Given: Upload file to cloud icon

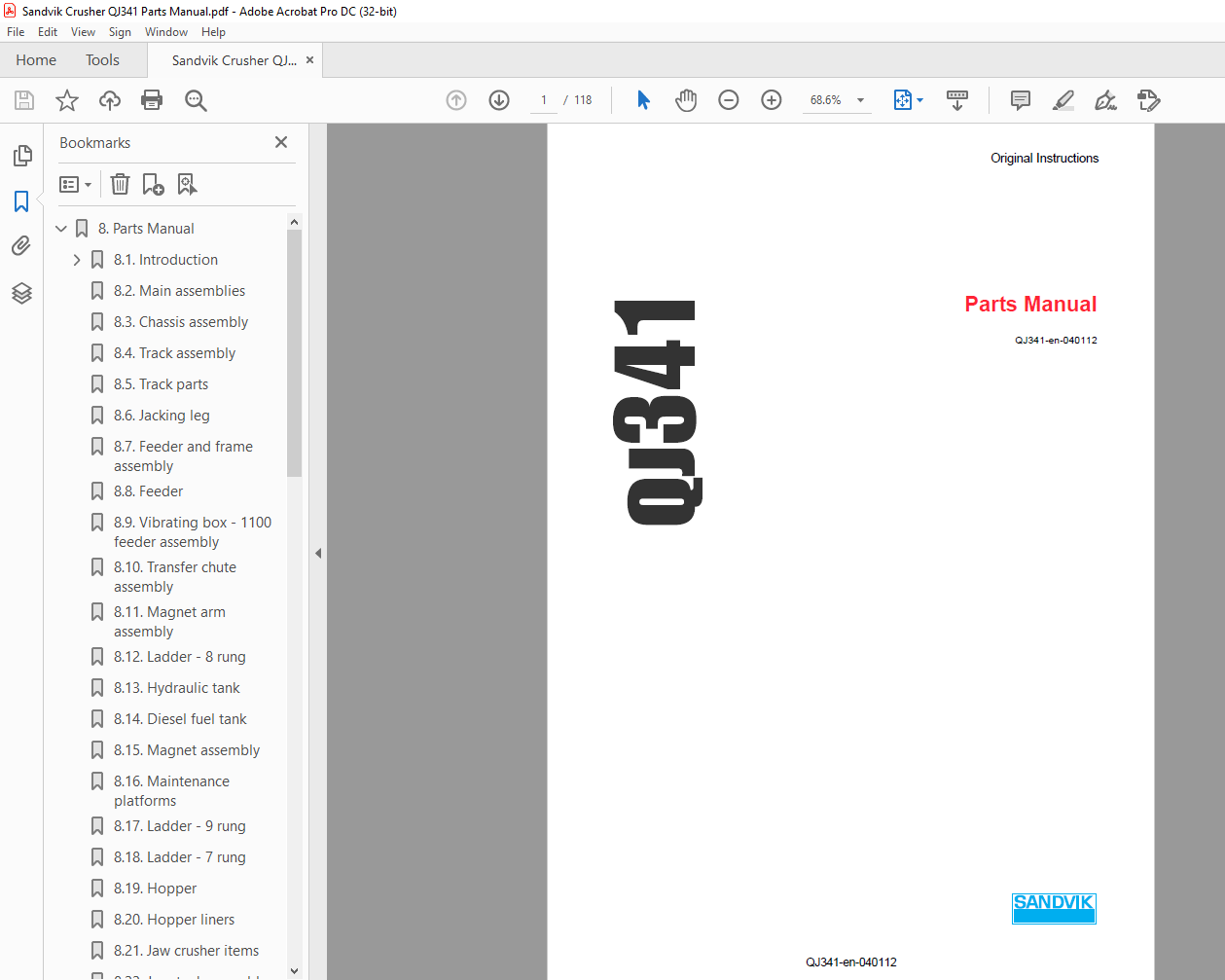Looking at the screenshot, I should pos(110,100).
